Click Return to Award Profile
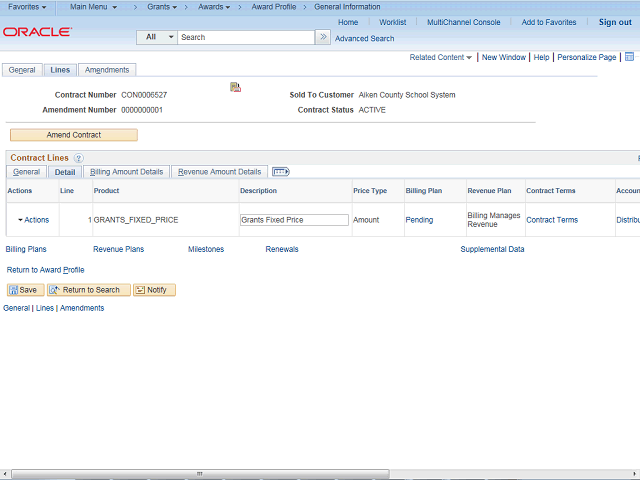 click(45, 270)
